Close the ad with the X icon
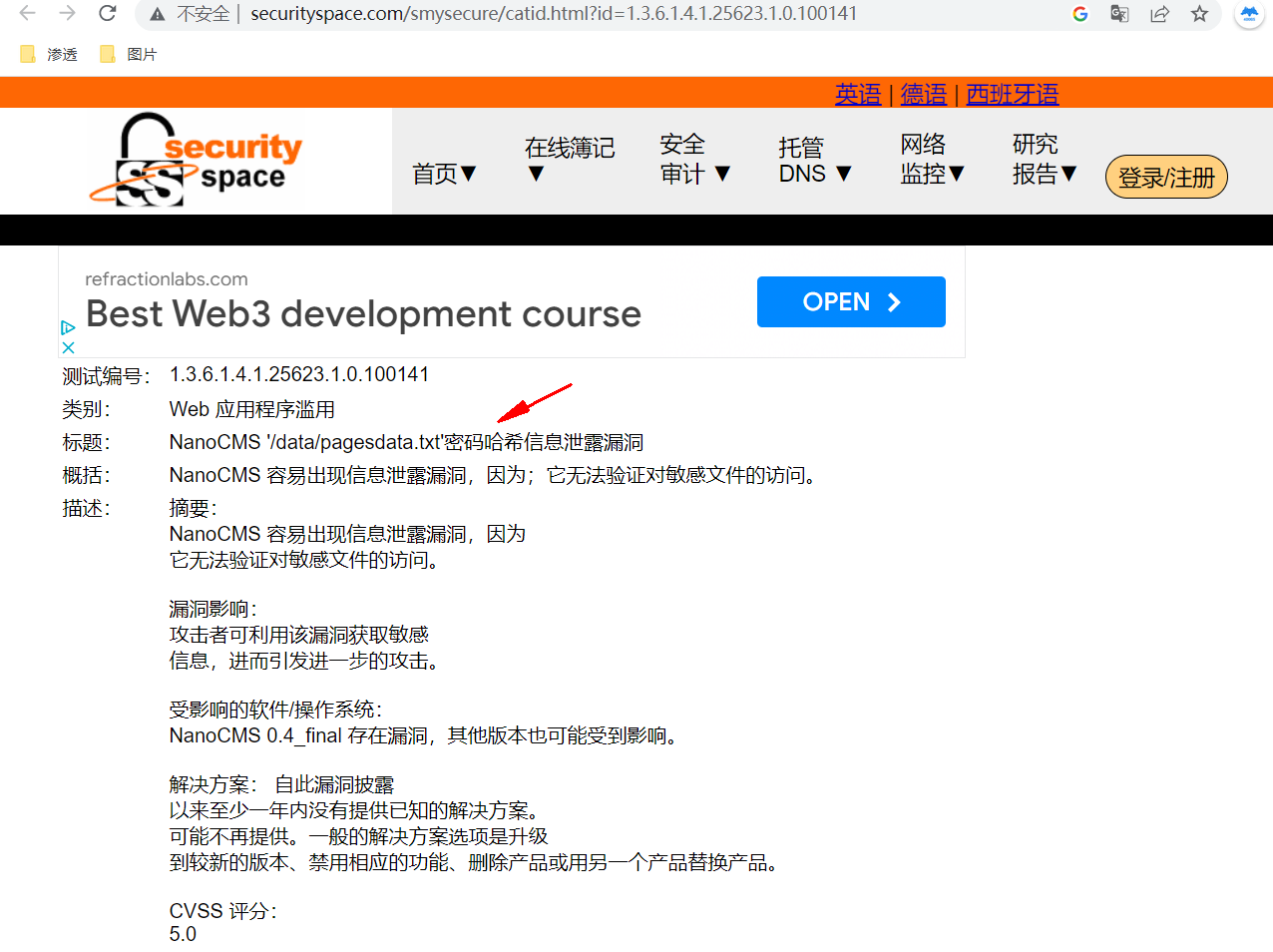Image resolution: width=1273 pixels, height=952 pixels. coord(68,347)
